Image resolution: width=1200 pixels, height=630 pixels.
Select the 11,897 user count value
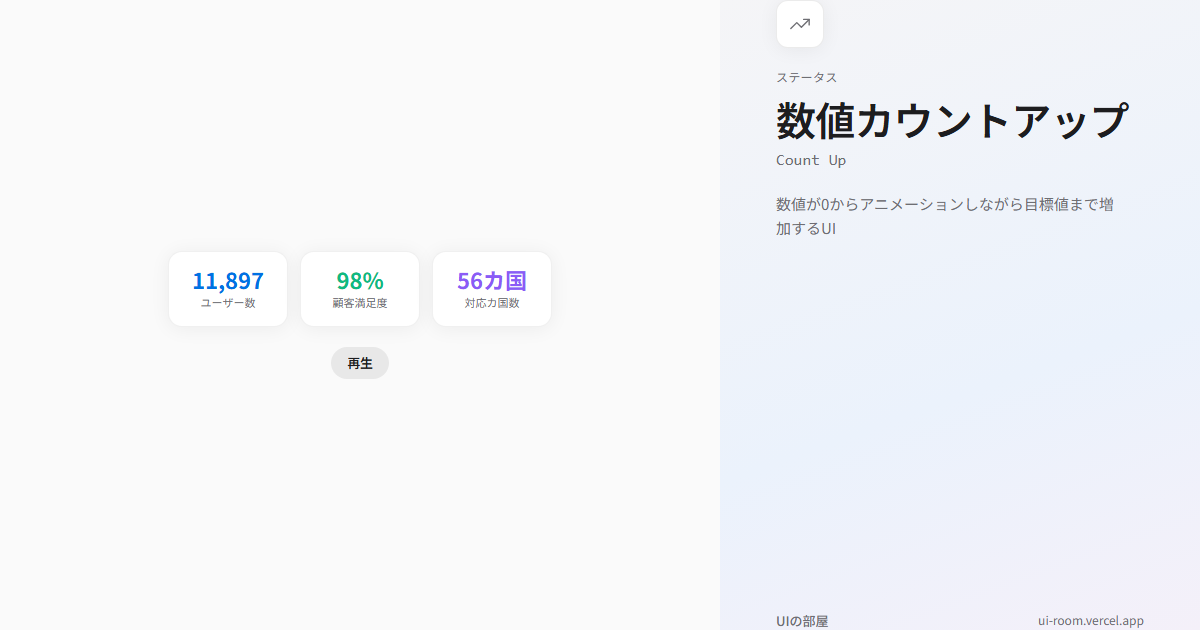coord(228,281)
